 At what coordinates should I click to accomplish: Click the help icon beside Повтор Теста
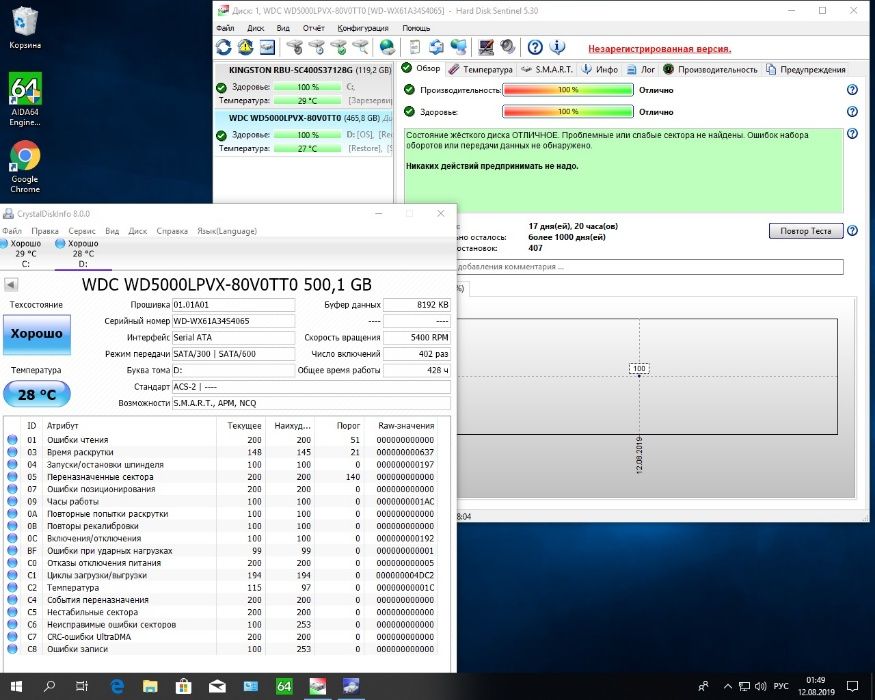click(x=852, y=231)
